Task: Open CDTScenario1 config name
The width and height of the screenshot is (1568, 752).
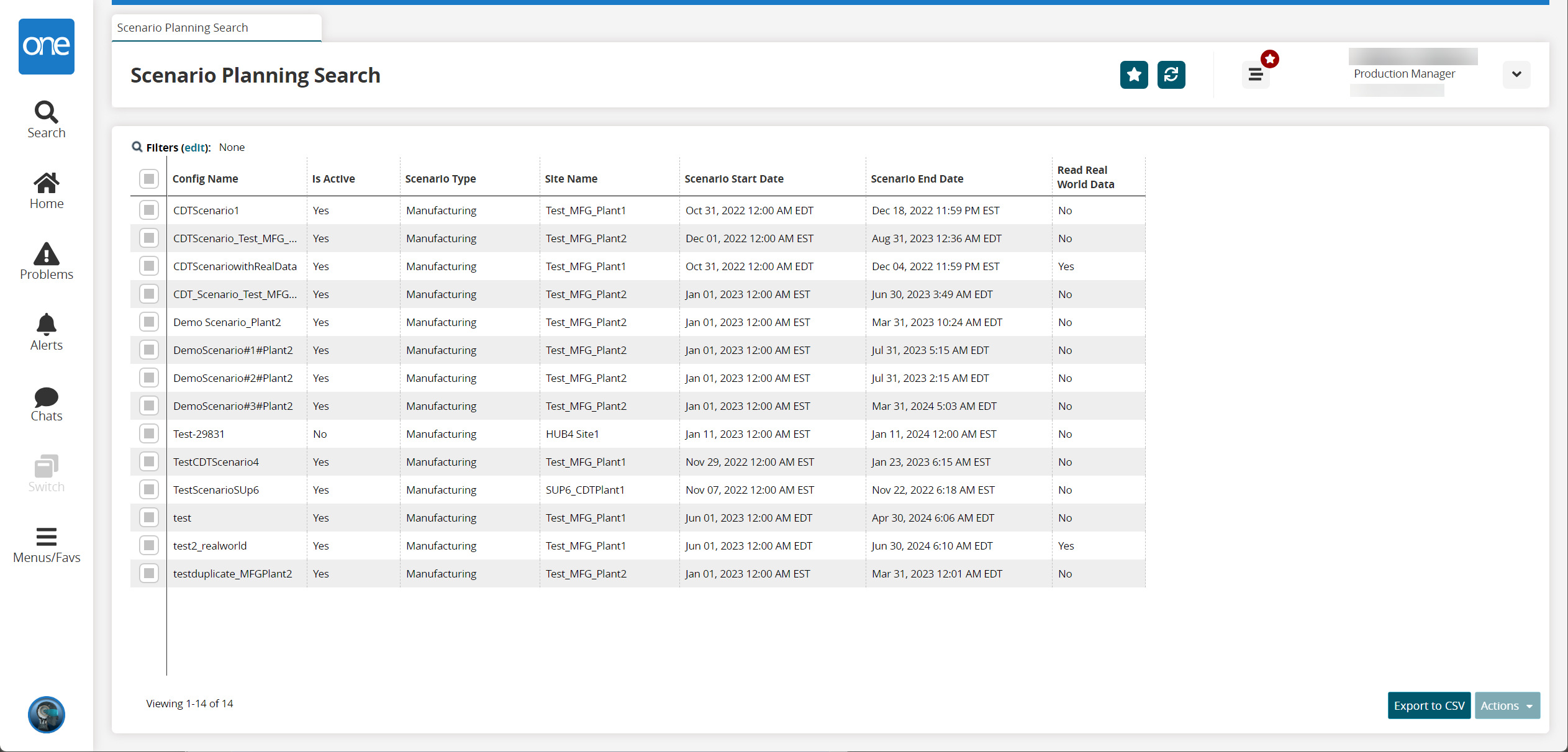Action: pos(206,211)
